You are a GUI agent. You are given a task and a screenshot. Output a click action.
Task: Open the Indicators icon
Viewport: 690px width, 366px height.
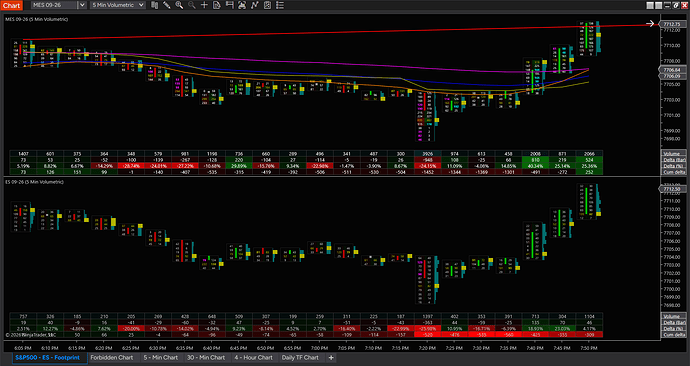(x=254, y=5)
